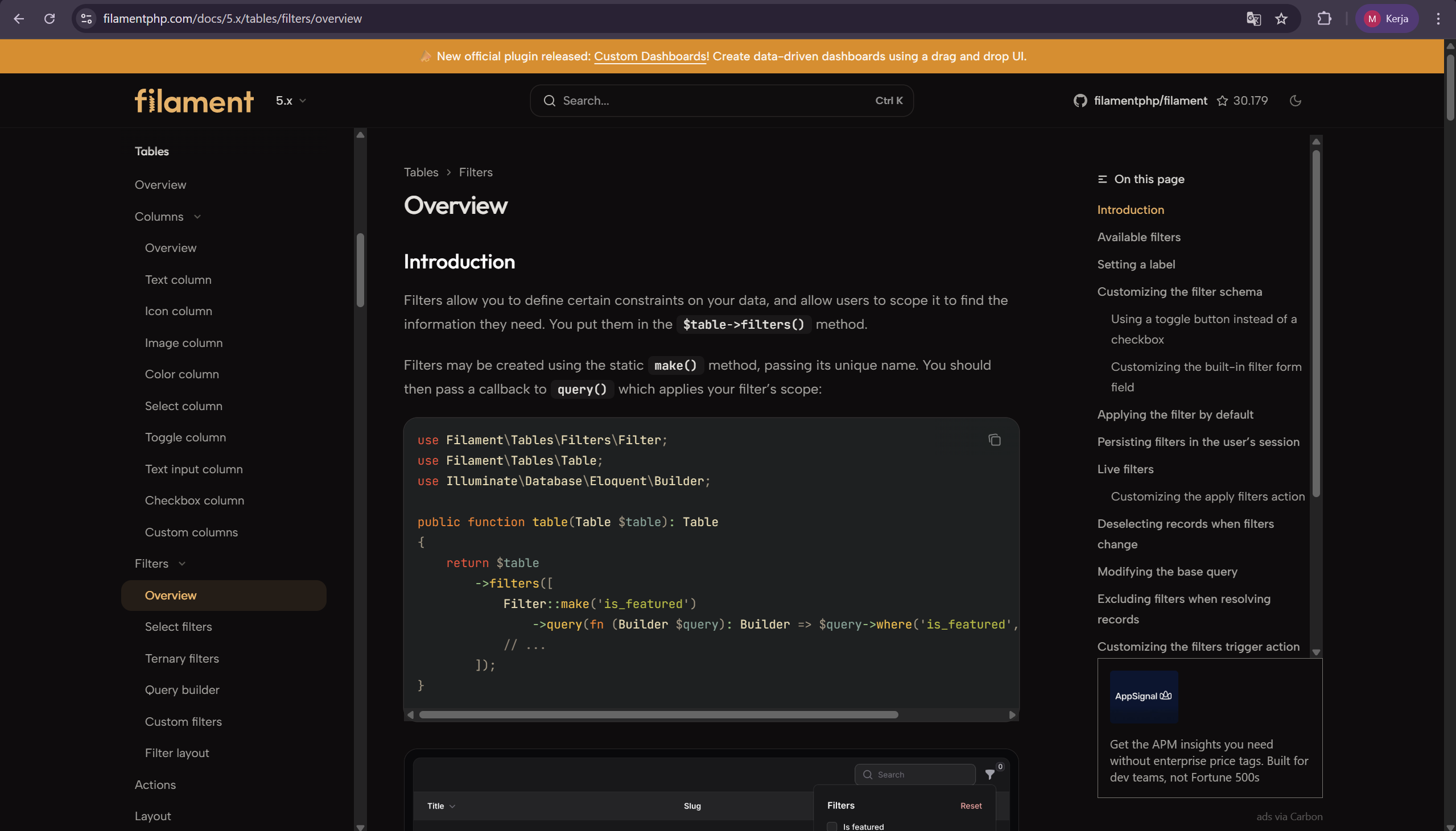Click the Filament logo

coord(193,101)
